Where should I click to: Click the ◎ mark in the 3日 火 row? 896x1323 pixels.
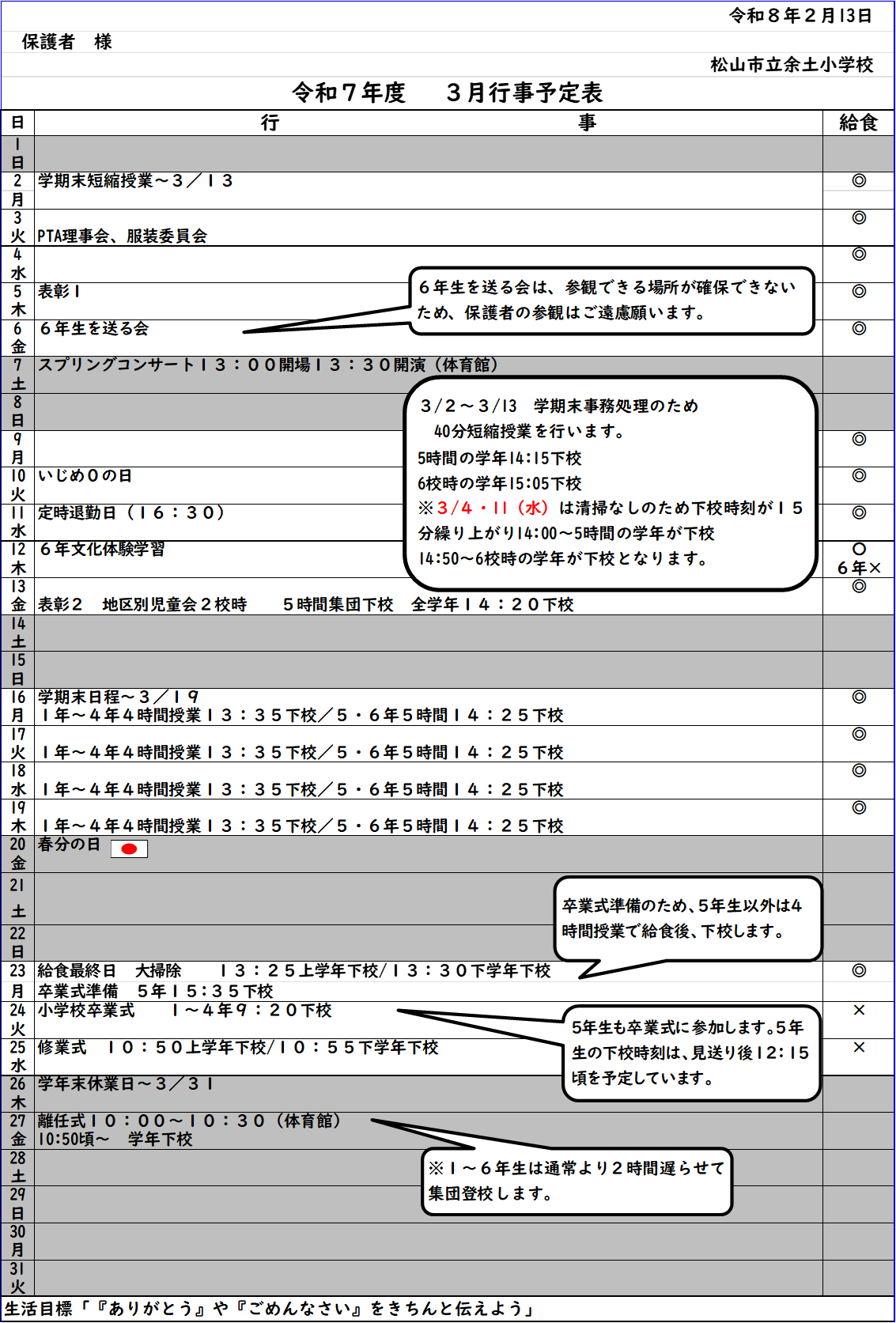coord(859,217)
